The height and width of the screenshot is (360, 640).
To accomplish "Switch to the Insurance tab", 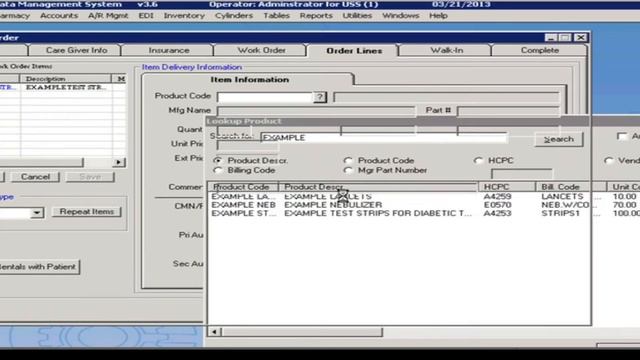I will click(x=169, y=50).
